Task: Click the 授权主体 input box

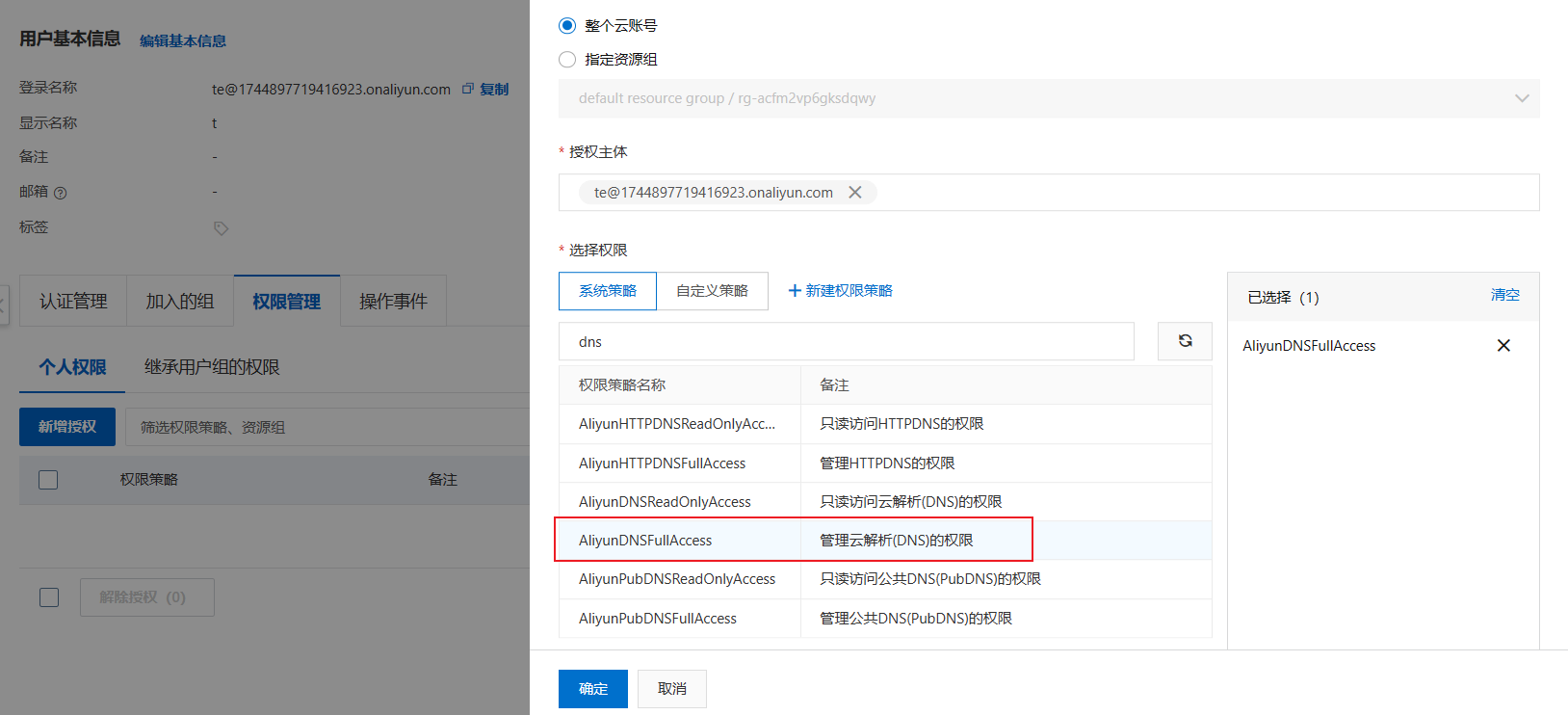Action: click(1049, 193)
